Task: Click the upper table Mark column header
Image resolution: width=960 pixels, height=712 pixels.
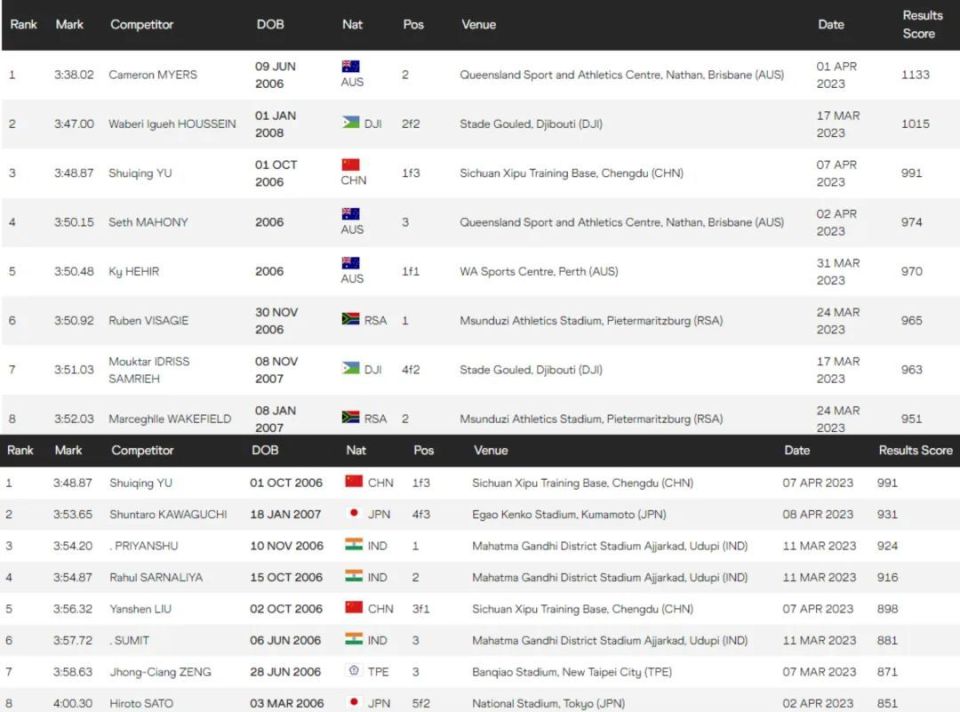Action: tap(69, 24)
